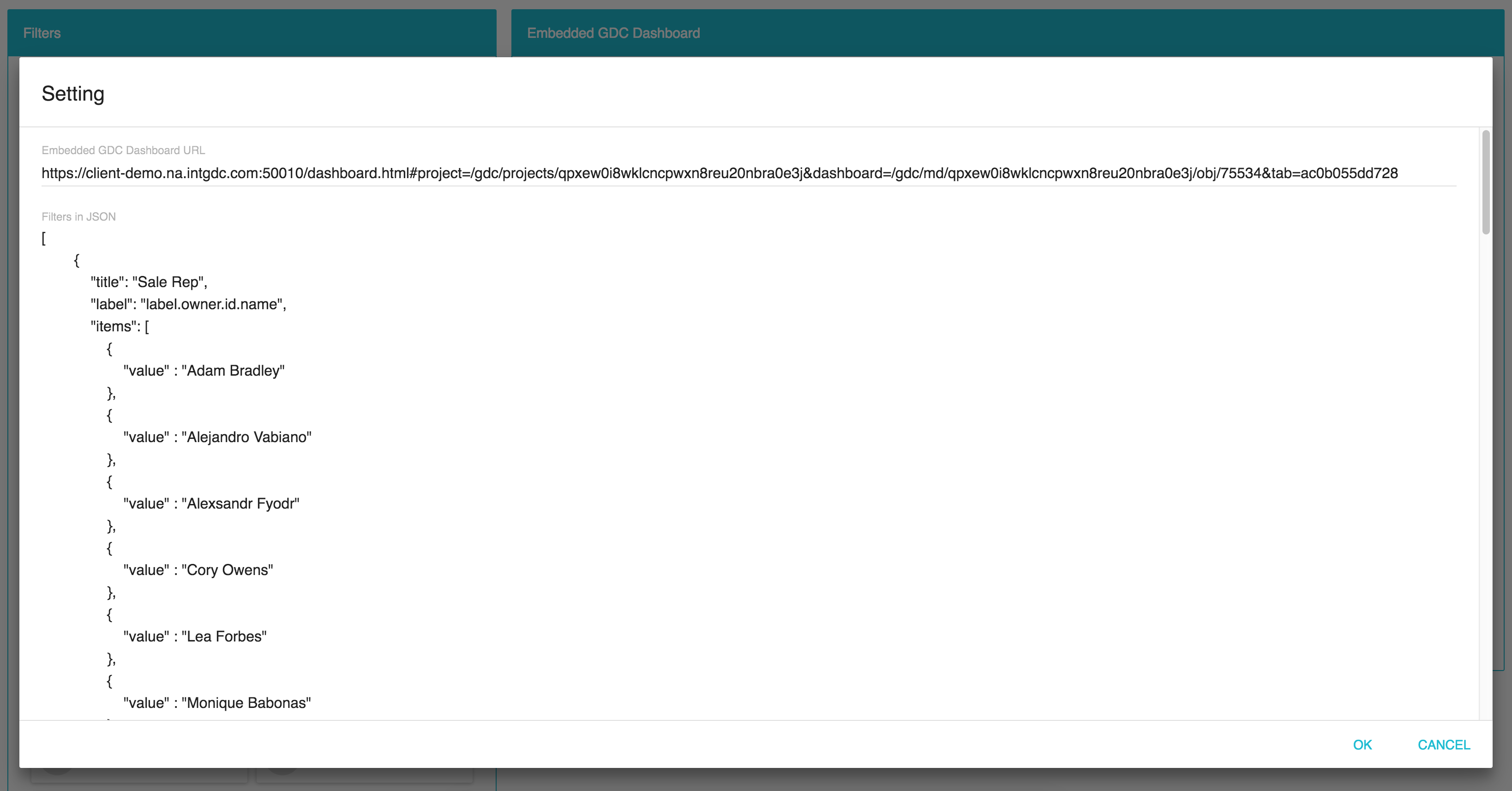
Task: Click the OK button
Action: click(x=1362, y=745)
